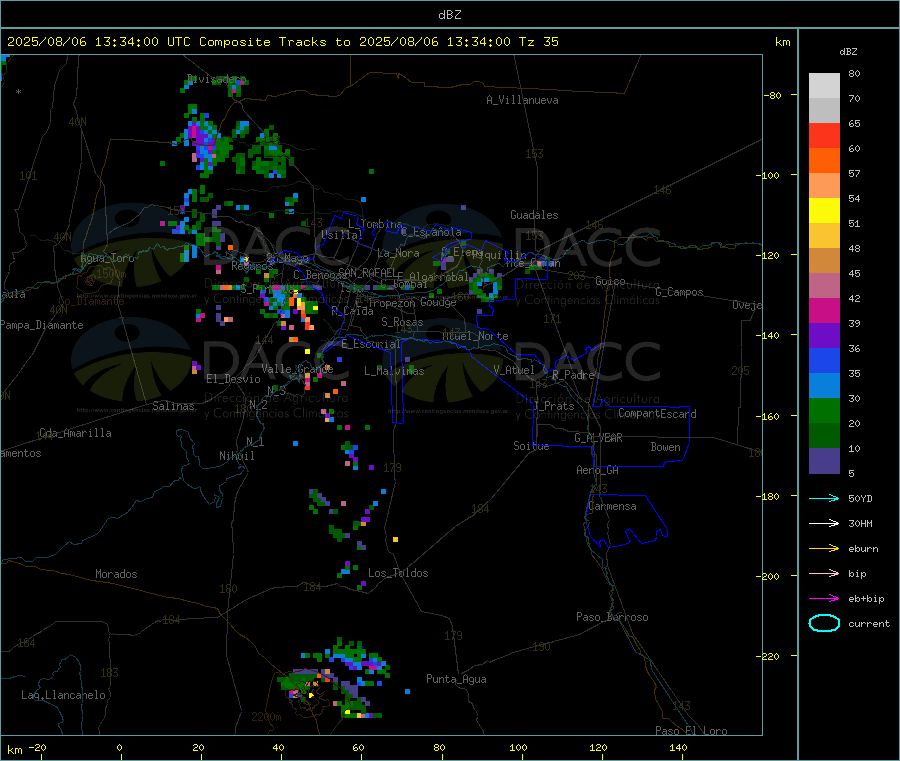
Task: Click the blue 36 dBZ legend color
Action: [824, 360]
